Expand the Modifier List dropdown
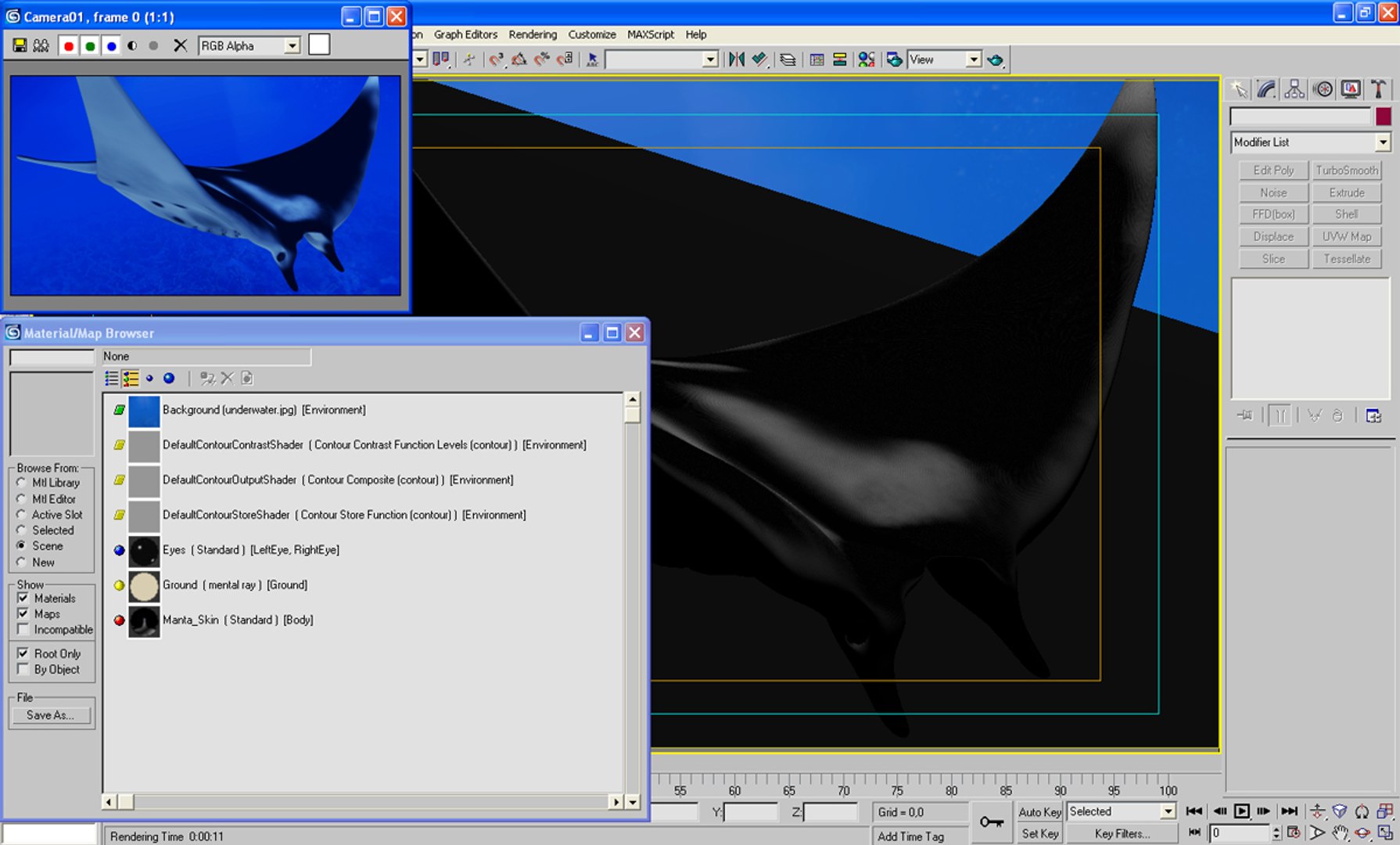The width and height of the screenshot is (1400, 845). [x=1383, y=142]
